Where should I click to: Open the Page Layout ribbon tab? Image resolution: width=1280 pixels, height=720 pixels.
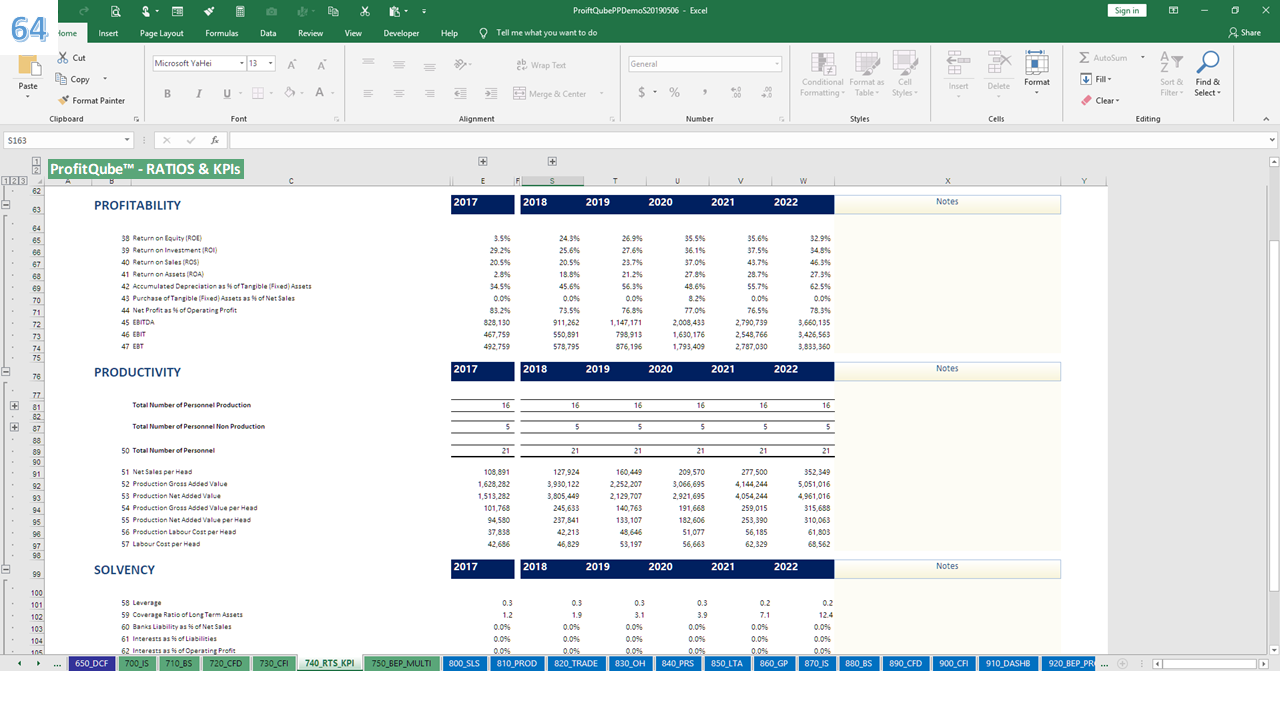161,33
